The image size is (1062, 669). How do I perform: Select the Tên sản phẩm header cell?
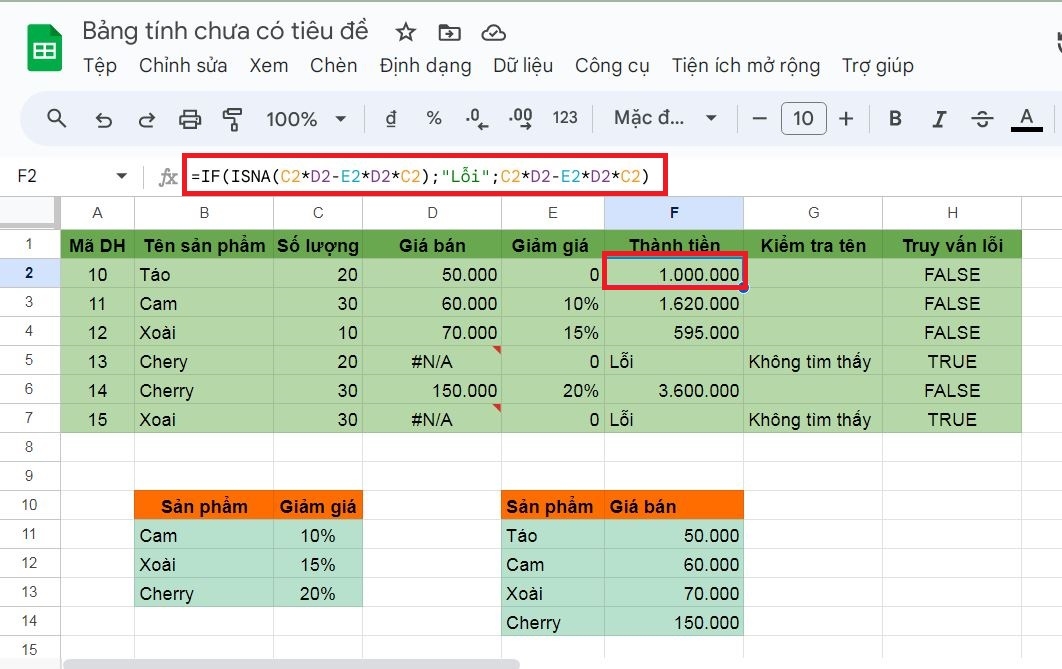[x=204, y=244]
